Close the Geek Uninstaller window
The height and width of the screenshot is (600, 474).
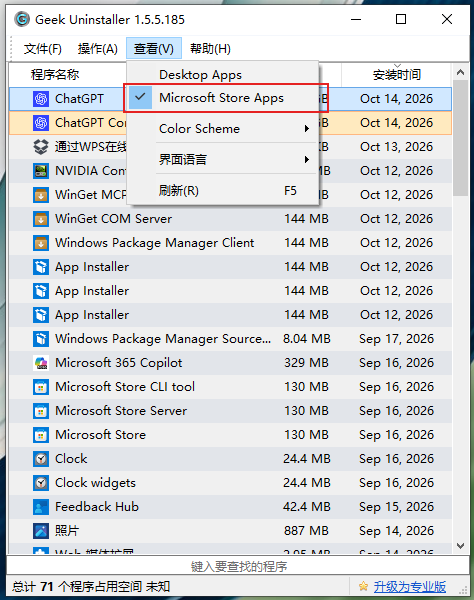point(447,19)
